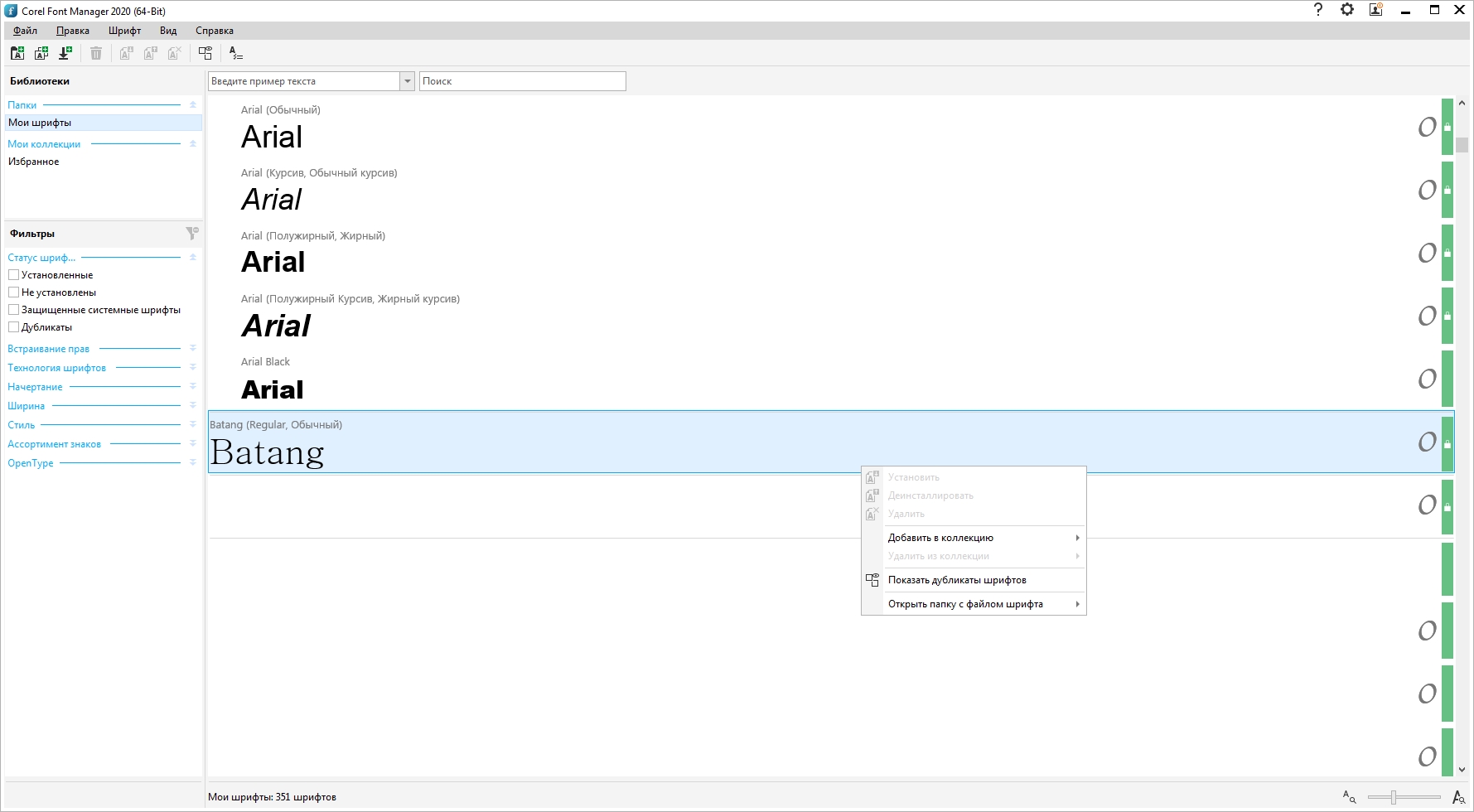Collapse the Папки section
This screenshot has width=1474, height=812.
tap(192, 105)
